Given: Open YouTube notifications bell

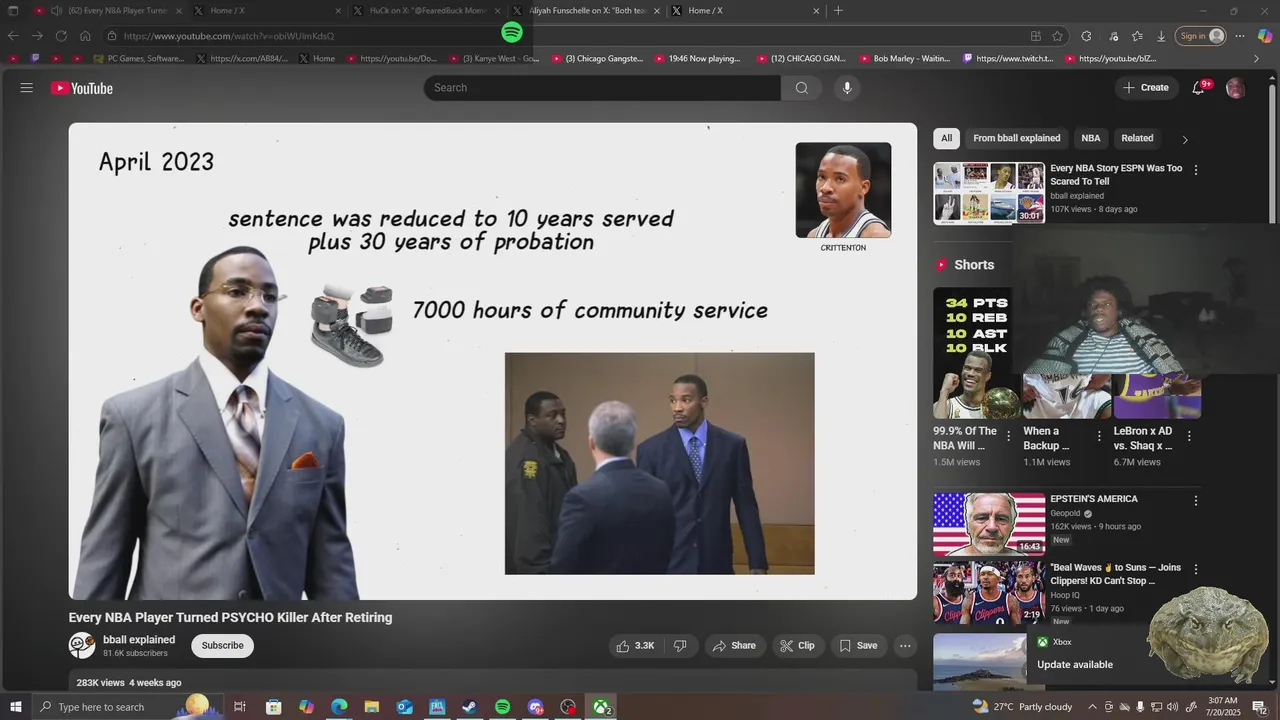Looking at the screenshot, I should tap(1198, 88).
